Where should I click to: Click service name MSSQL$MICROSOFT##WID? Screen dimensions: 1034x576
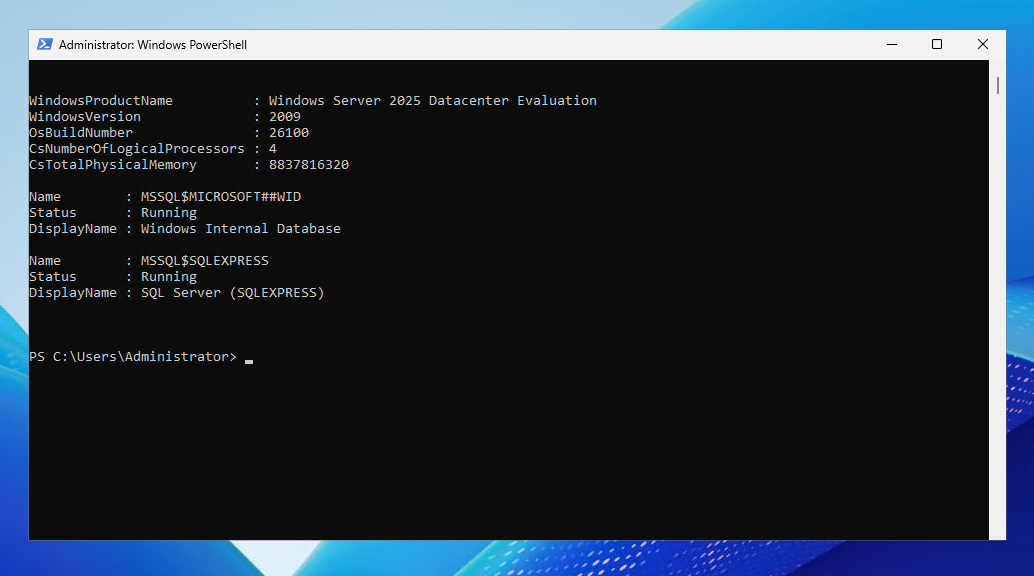pyautogui.click(x=221, y=197)
